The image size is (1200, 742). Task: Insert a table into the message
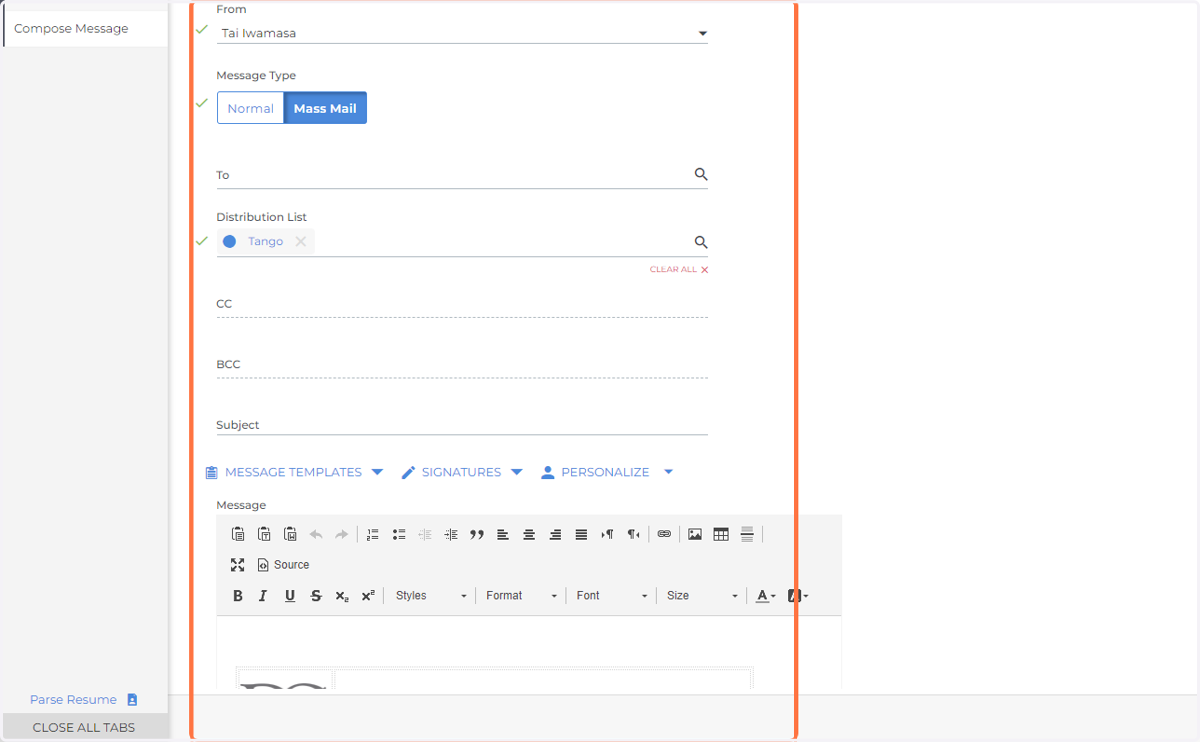pos(721,534)
